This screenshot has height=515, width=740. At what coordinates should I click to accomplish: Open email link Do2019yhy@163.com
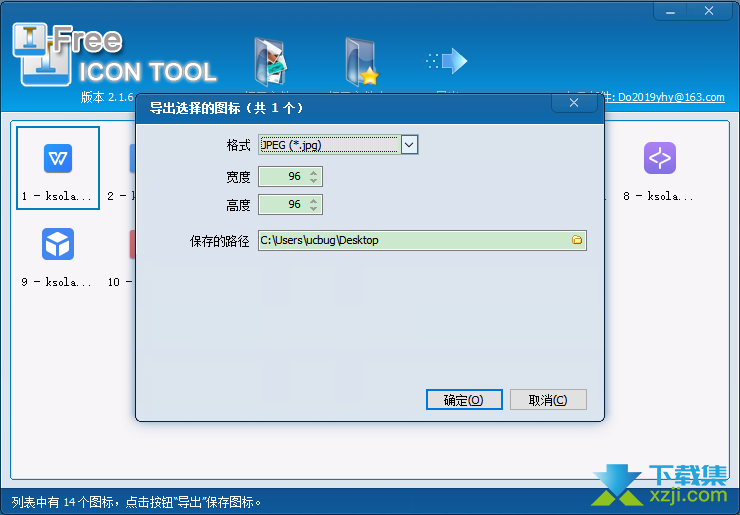671,97
